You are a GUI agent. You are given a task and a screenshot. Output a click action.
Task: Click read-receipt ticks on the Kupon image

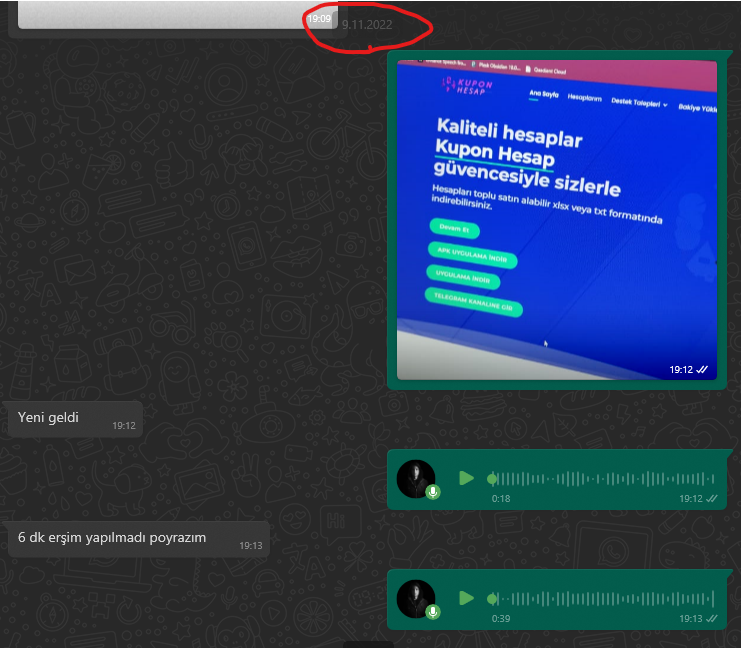coord(702,370)
